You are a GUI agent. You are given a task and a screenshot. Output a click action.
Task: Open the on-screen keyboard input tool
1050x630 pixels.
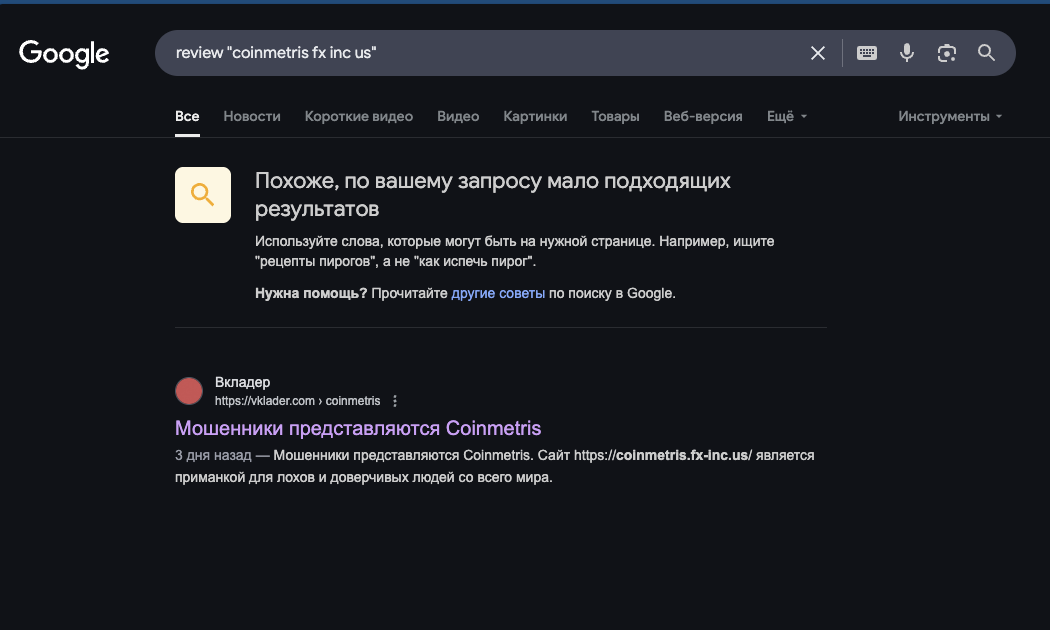(867, 53)
